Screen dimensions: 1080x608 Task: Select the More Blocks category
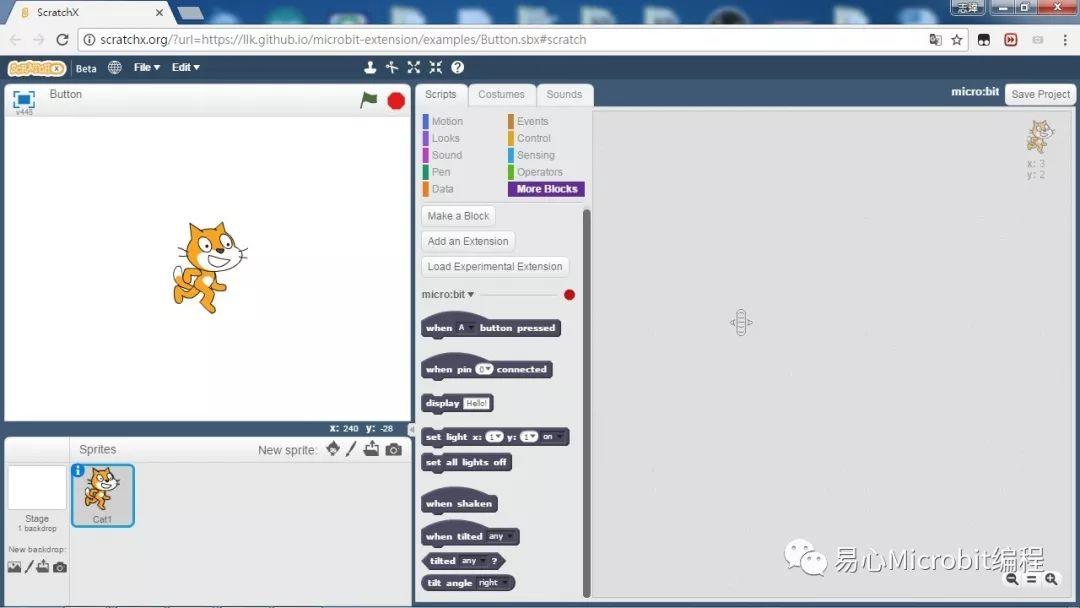click(x=546, y=189)
